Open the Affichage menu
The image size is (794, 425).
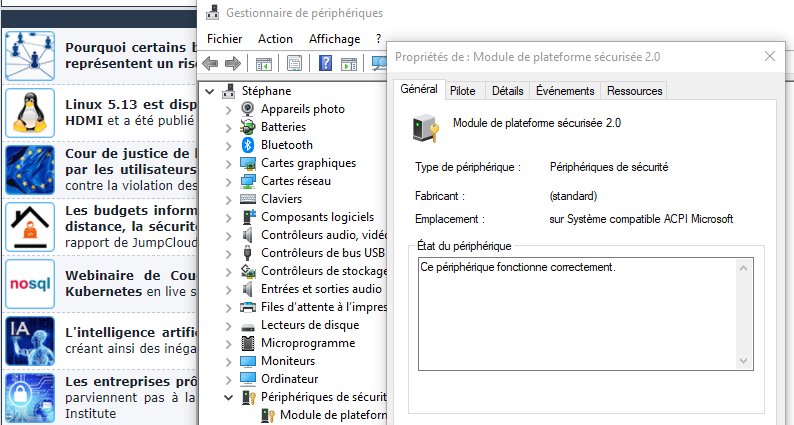pyautogui.click(x=334, y=39)
